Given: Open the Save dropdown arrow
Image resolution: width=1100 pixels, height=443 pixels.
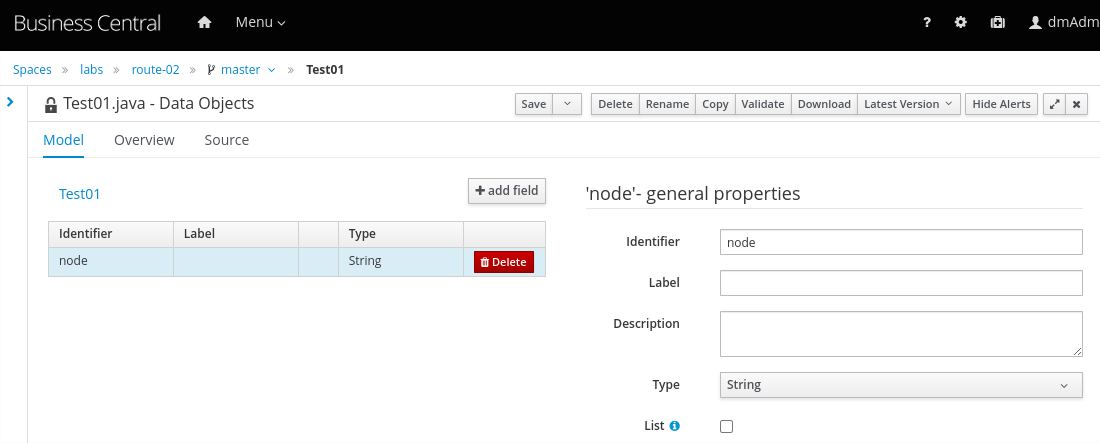Looking at the screenshot, I should (567, 104).
